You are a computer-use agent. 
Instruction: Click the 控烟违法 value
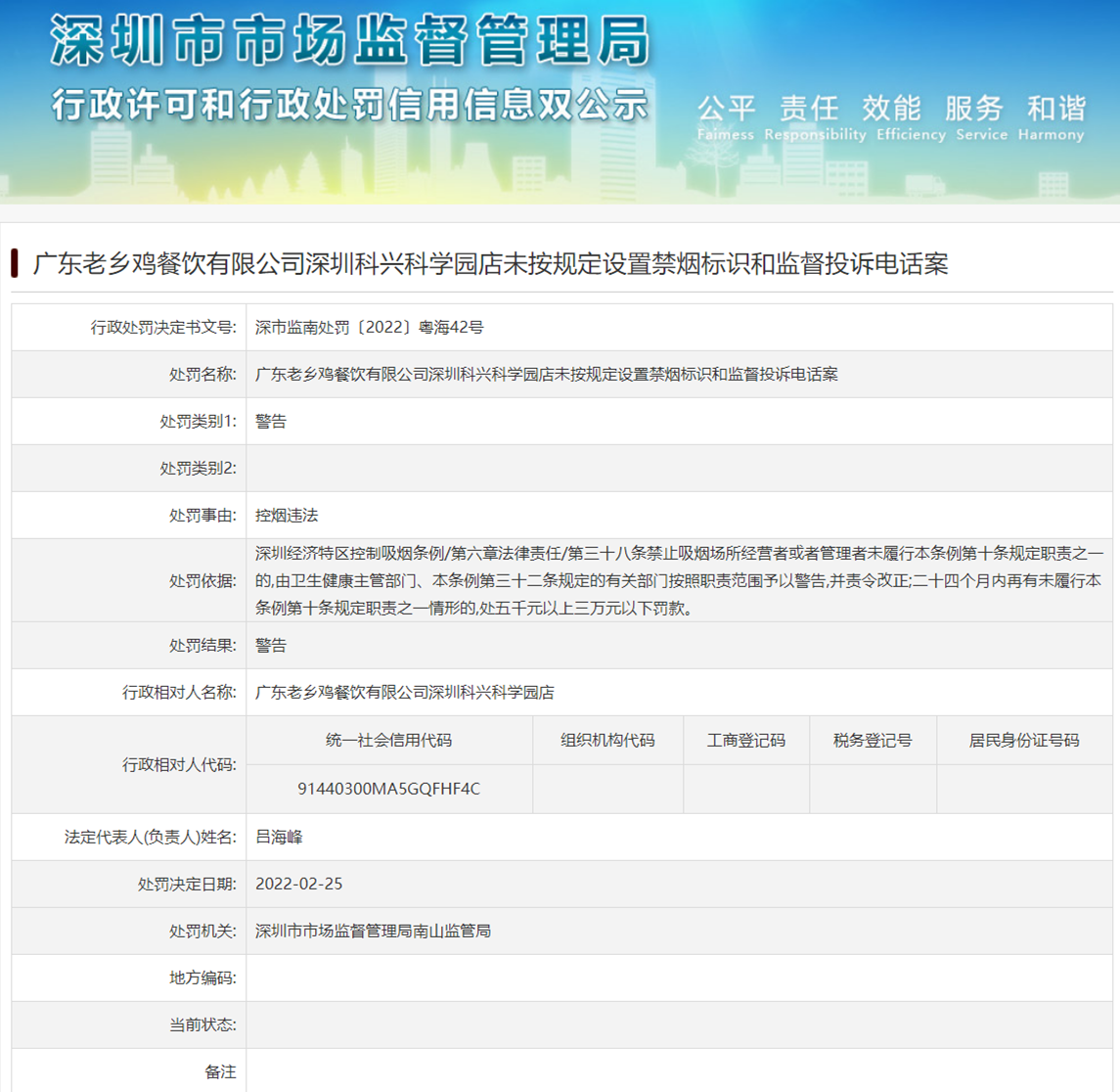[x=287, y=516]
